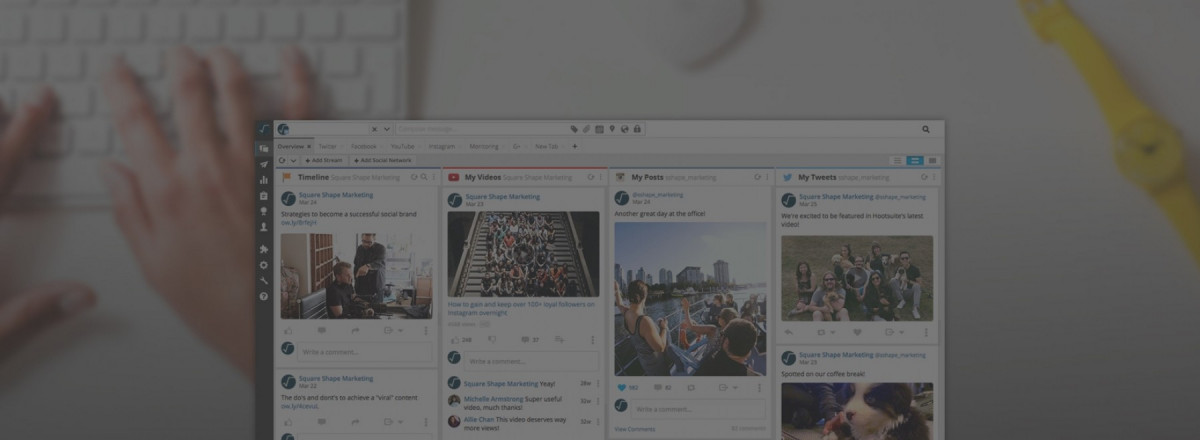
Task: Open Assignments clipboard icon in sidebar
Action: pyautogui.click(x=264, y=196)
